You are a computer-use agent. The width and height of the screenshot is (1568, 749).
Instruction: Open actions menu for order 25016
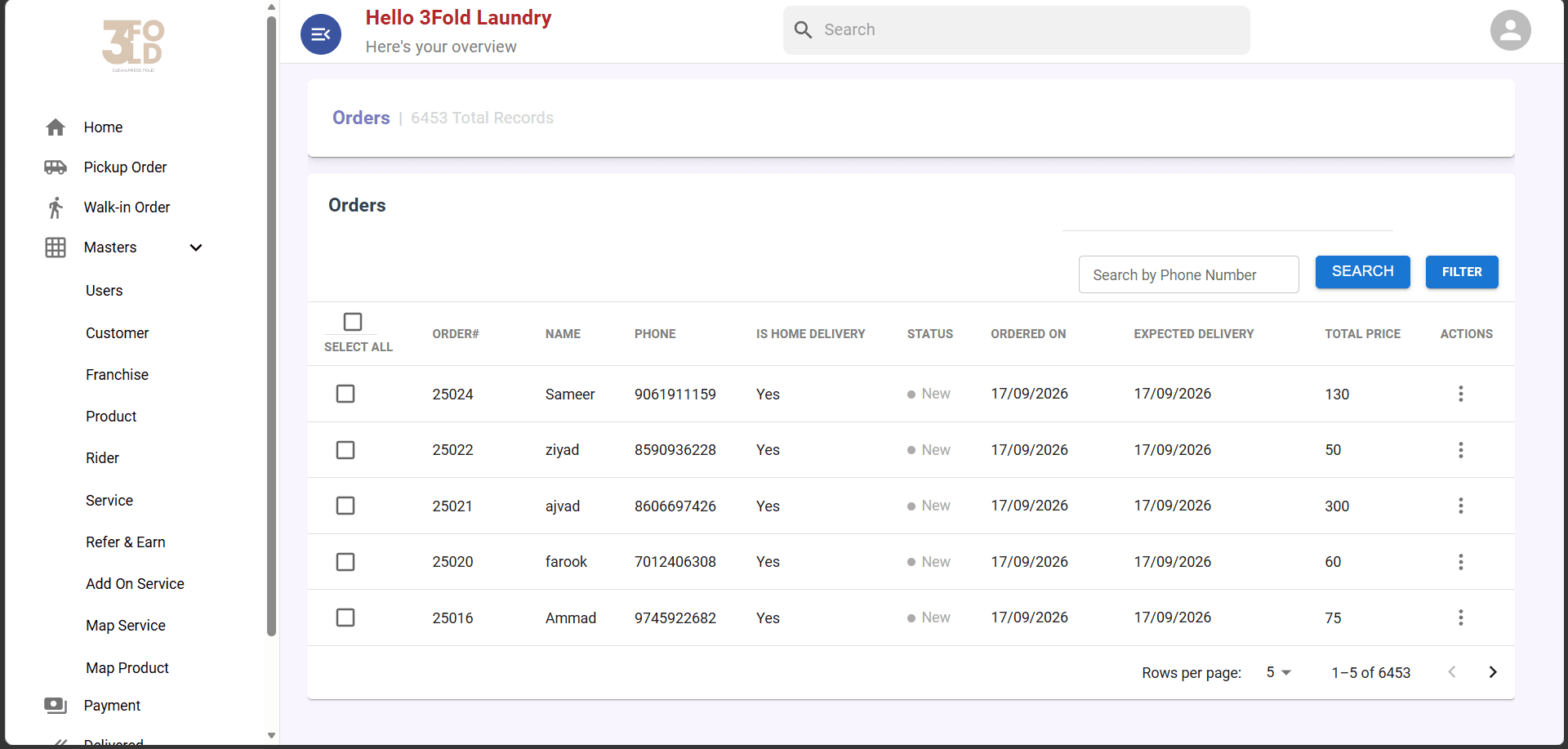pyautogui.click(x=1461, y=617)
